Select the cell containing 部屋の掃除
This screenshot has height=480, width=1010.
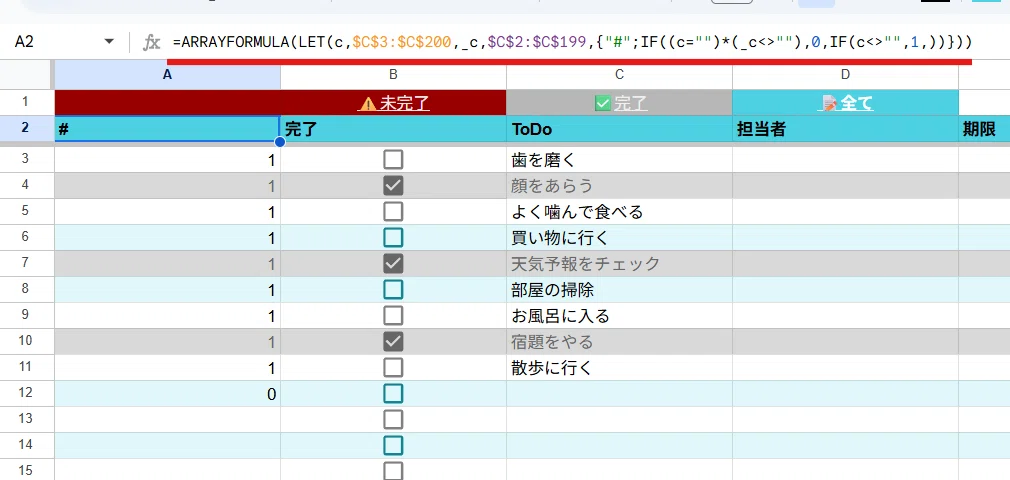[x=620, y=290]
